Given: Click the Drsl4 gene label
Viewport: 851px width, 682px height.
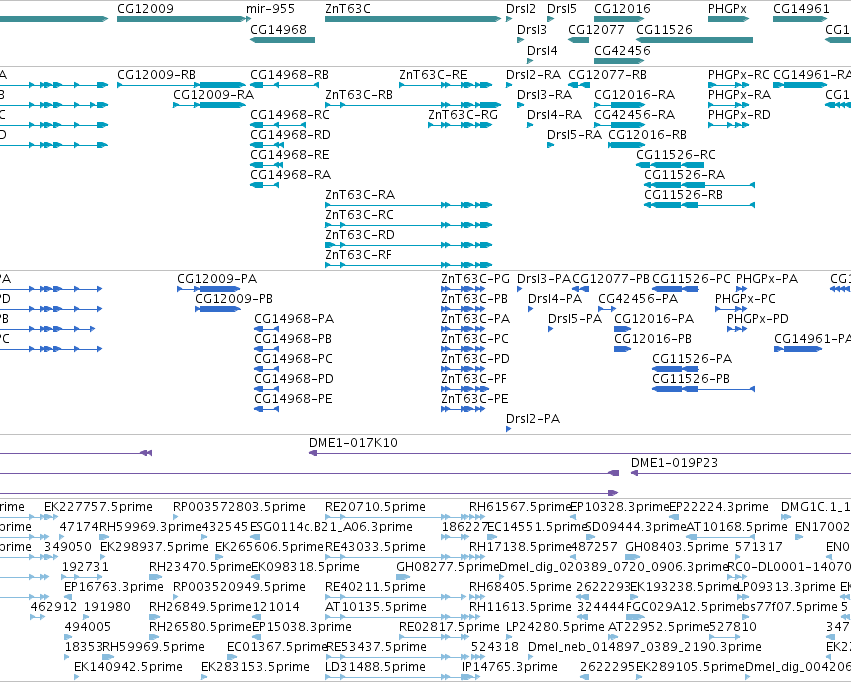Looking at the screenshot, I should pyautogui.click(x=542, y=50).
